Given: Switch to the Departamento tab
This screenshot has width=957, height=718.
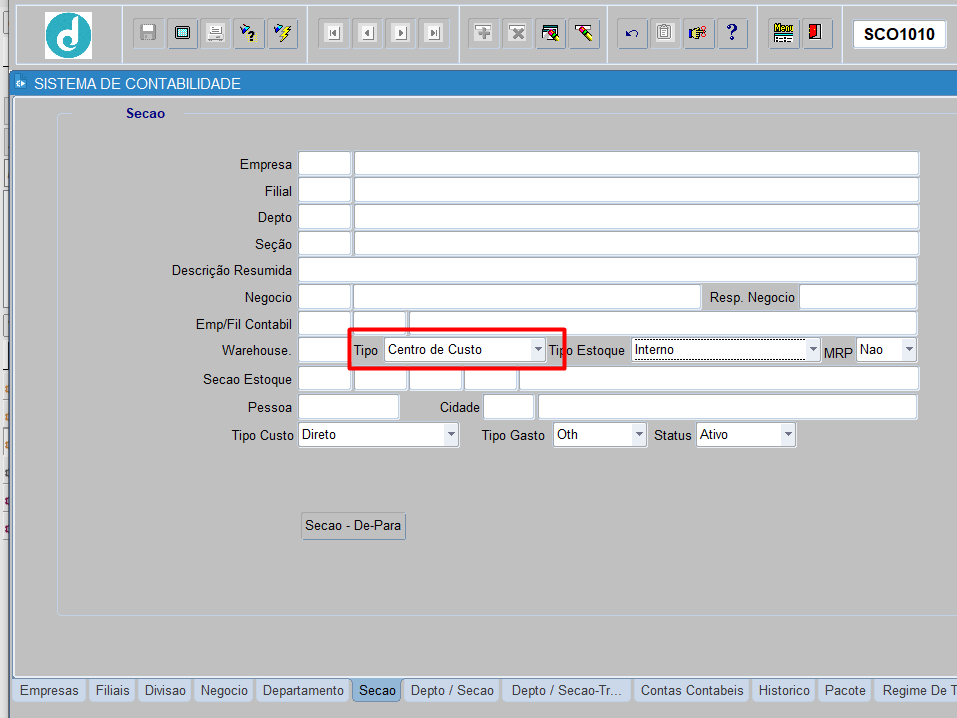Looking at the screenshot, I should tap(303, 691).
